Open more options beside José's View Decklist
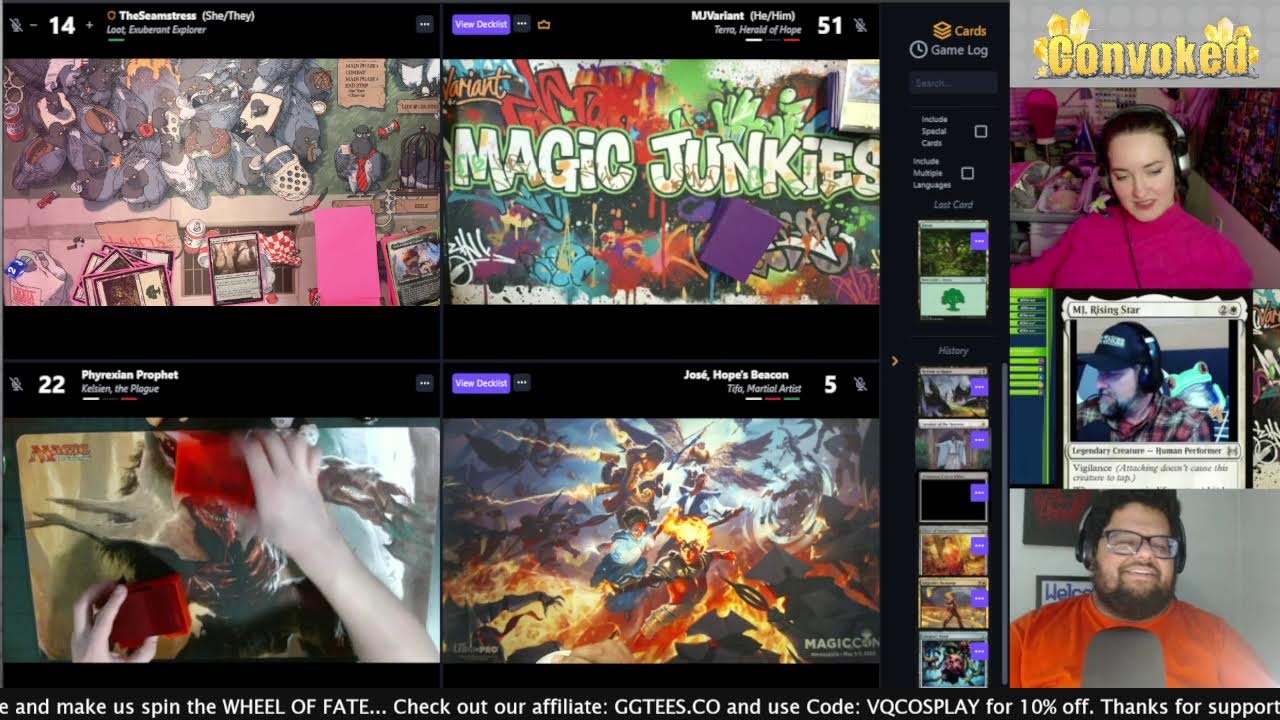 [522, 382]
